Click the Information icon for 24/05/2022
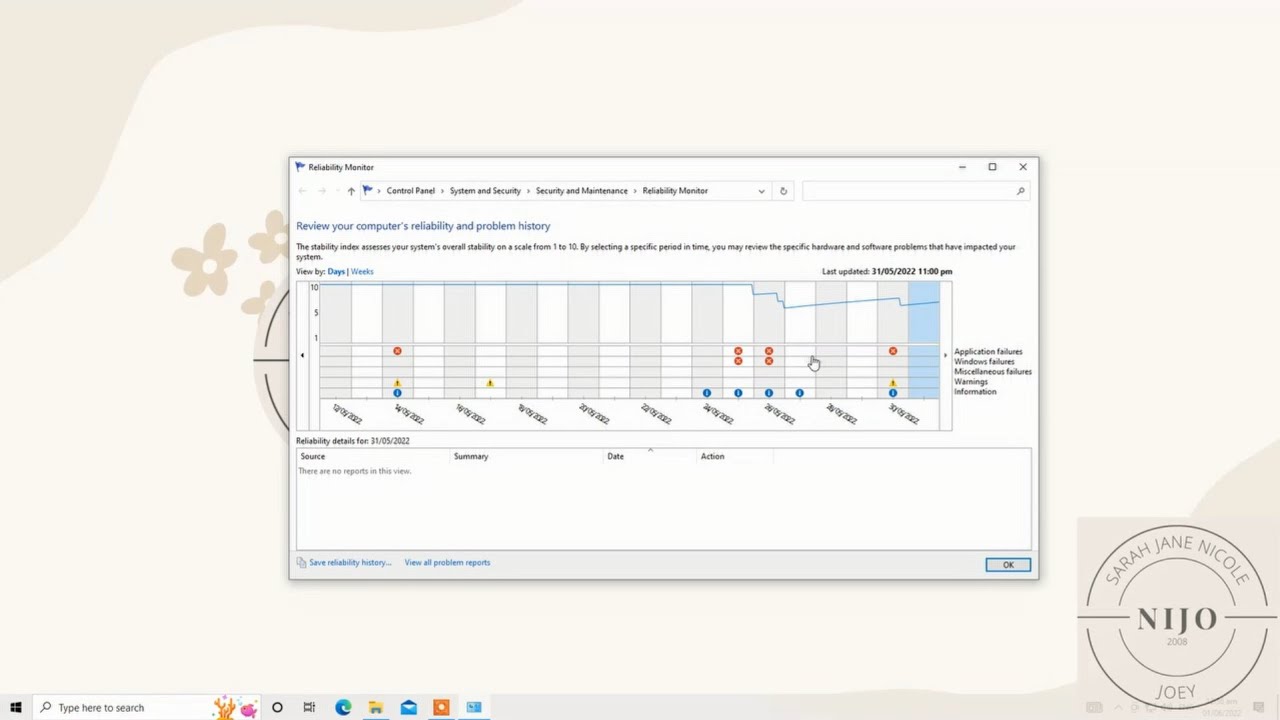1280x720 pixels. [x=707, y=393]
